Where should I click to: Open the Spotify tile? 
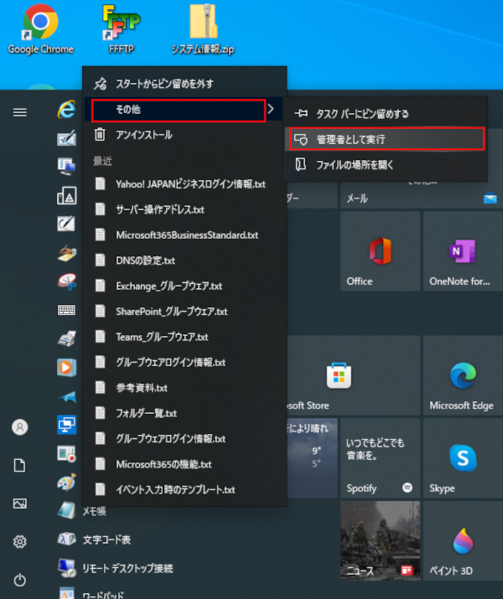click(380, 458)
